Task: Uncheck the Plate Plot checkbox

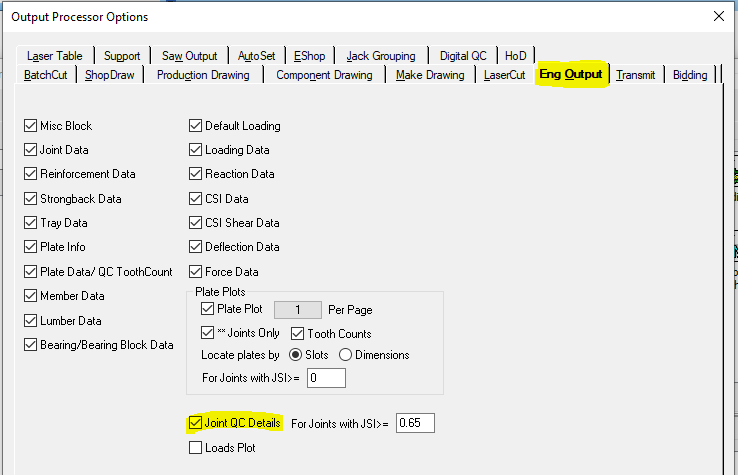Action: [x=208, y=310]
